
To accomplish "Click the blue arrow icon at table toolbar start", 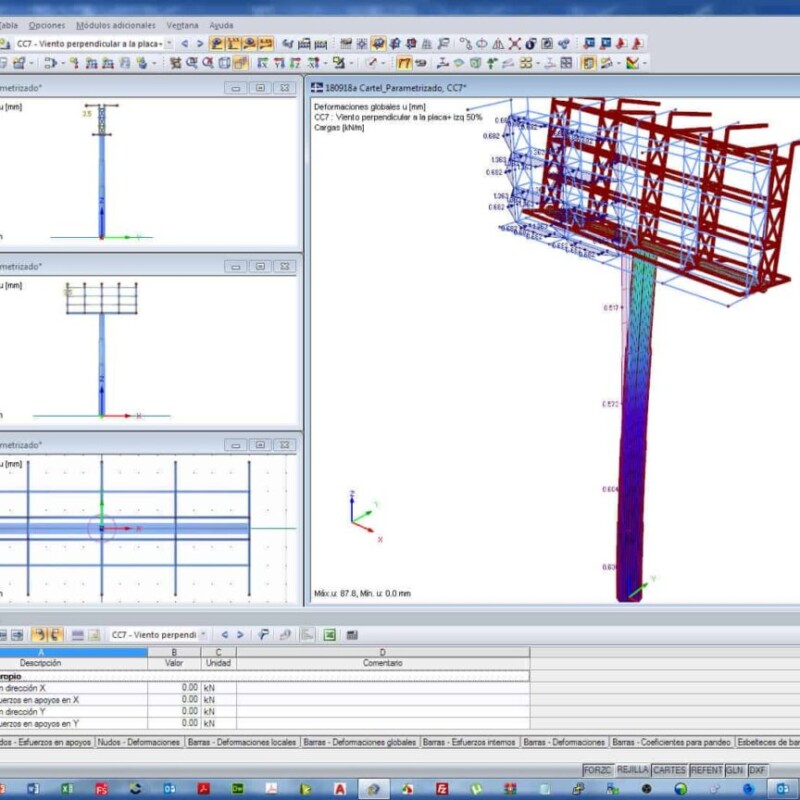I will coord(17,635).
